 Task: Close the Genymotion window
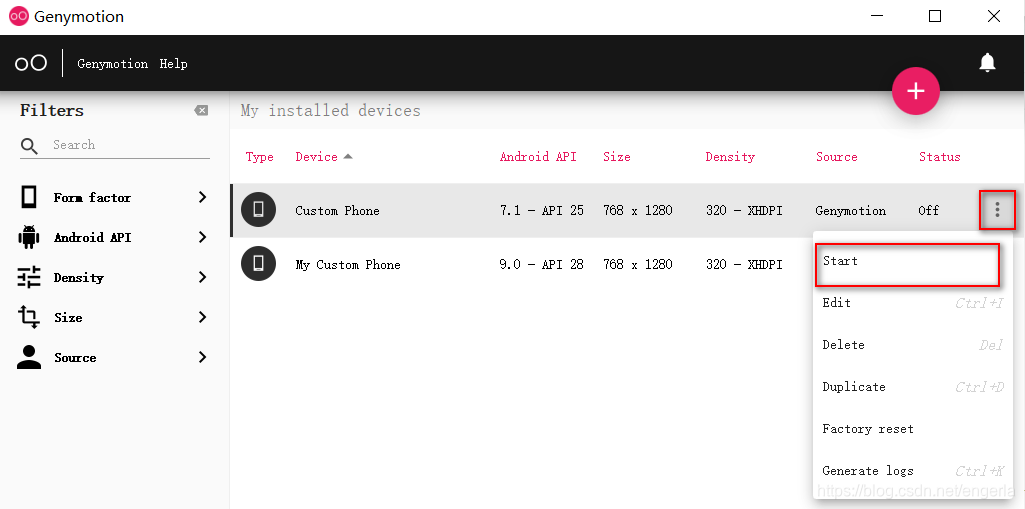point(994,16)
